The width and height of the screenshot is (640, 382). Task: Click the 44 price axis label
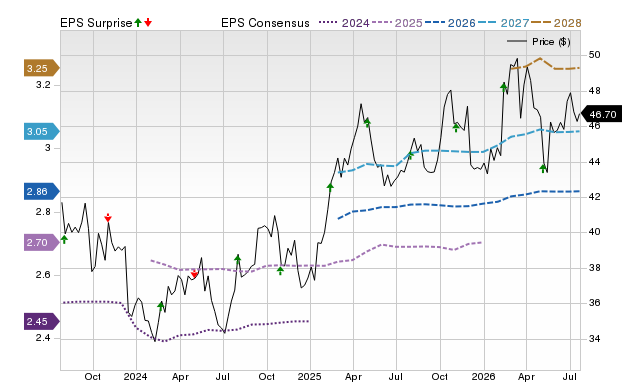point(595,162)
